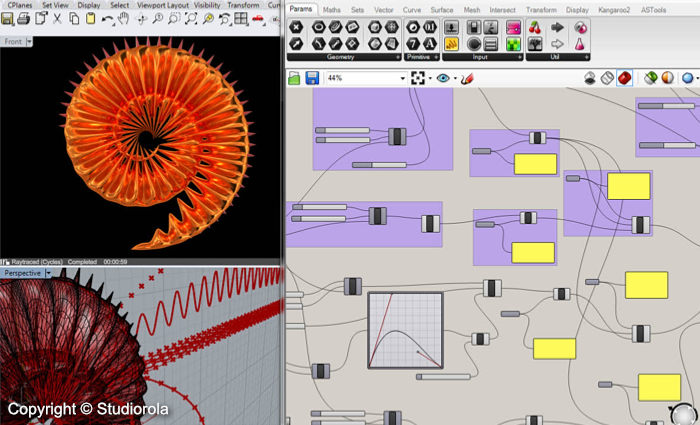Viewport: 700px width, 425px height.
Task: Toggle the canvas Preview eye icon
Action: [x=443, y=78]
